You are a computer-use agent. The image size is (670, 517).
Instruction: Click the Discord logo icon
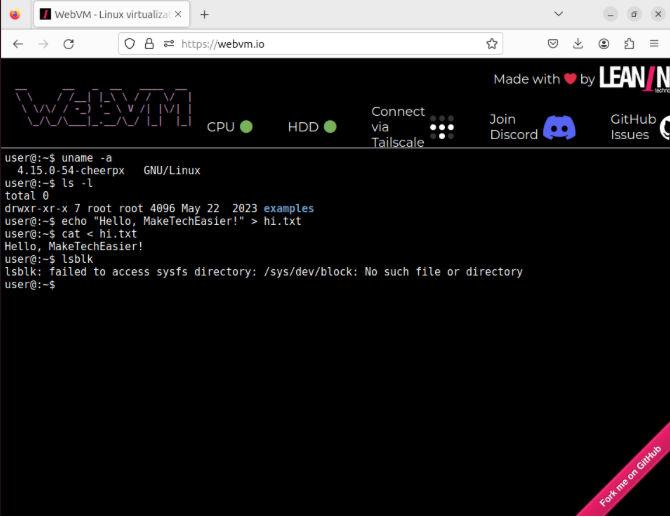click(559, 127)
